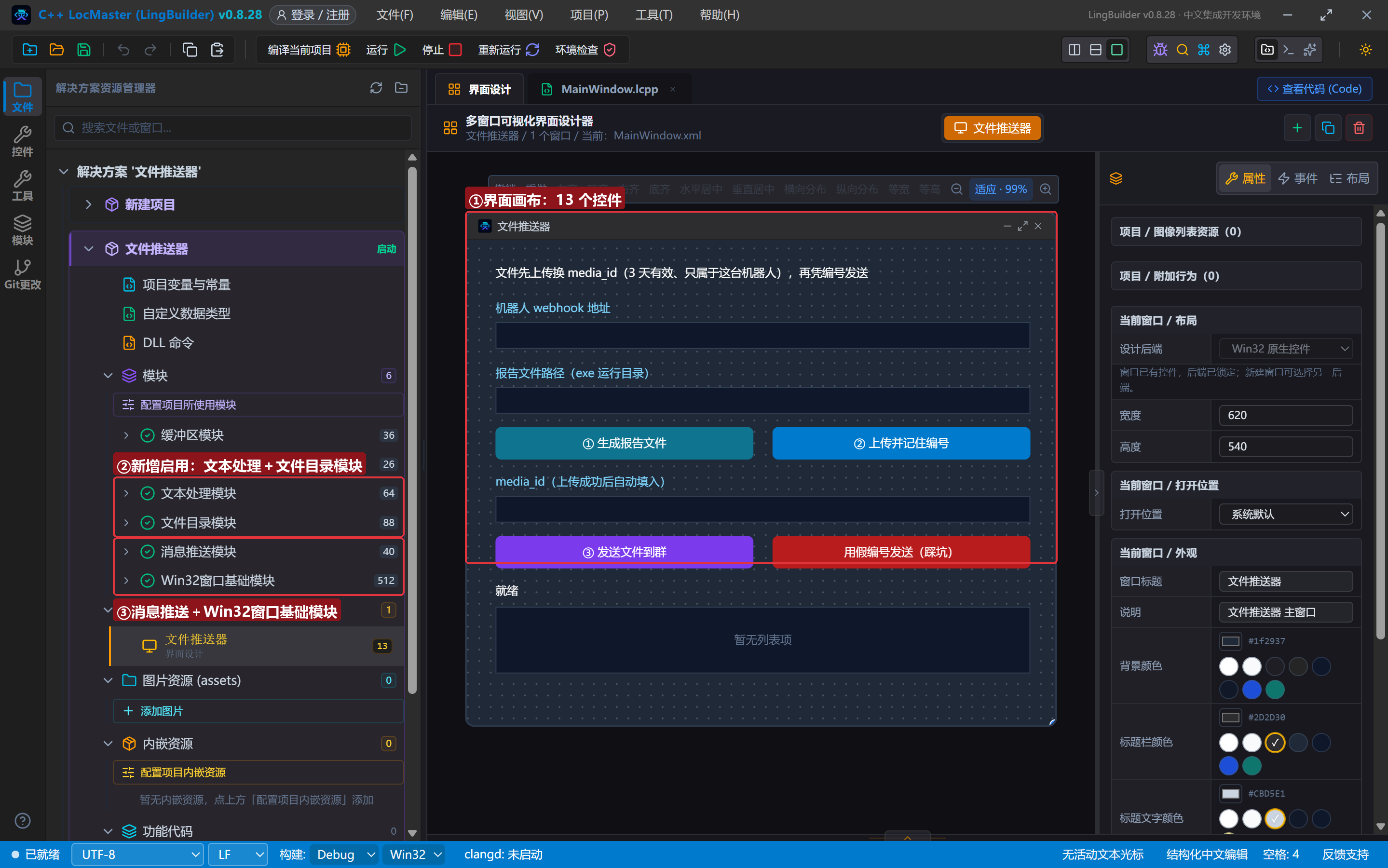Click the new project folder icon in toolbar

pos(29,49)
